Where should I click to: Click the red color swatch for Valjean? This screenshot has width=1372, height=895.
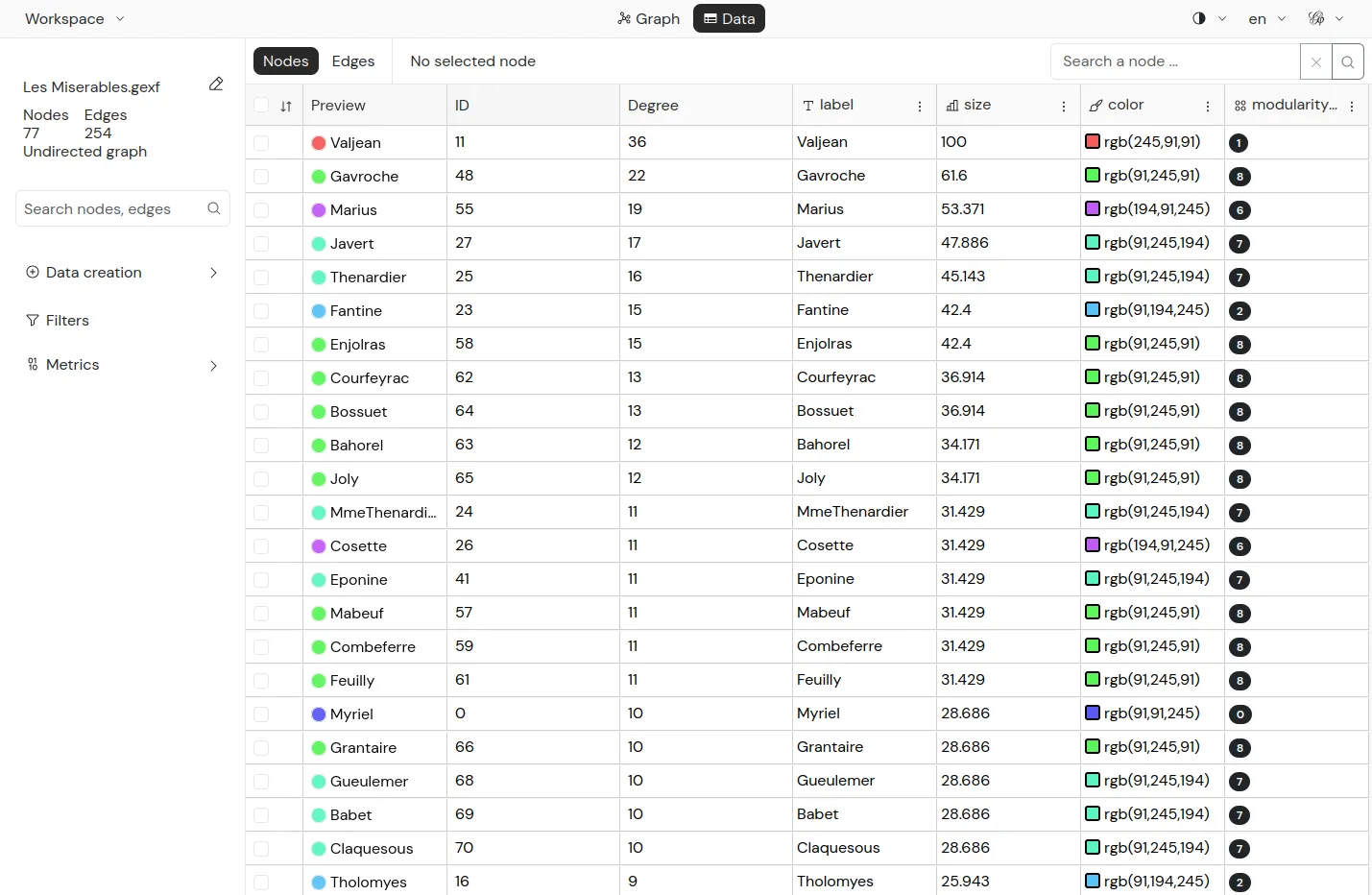[1092, 142]
